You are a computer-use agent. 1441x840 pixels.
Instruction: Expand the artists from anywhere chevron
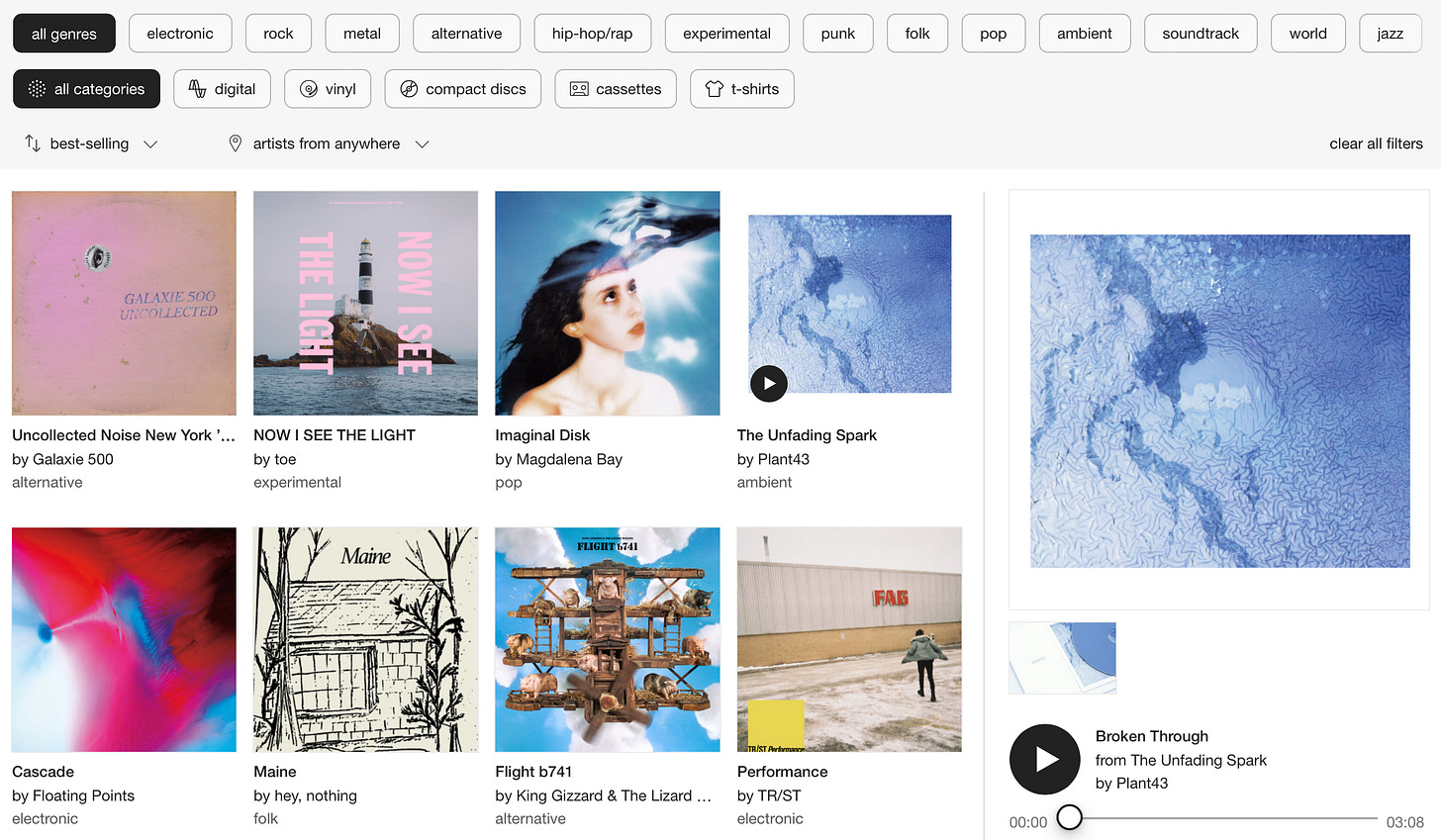coord(423,144)
